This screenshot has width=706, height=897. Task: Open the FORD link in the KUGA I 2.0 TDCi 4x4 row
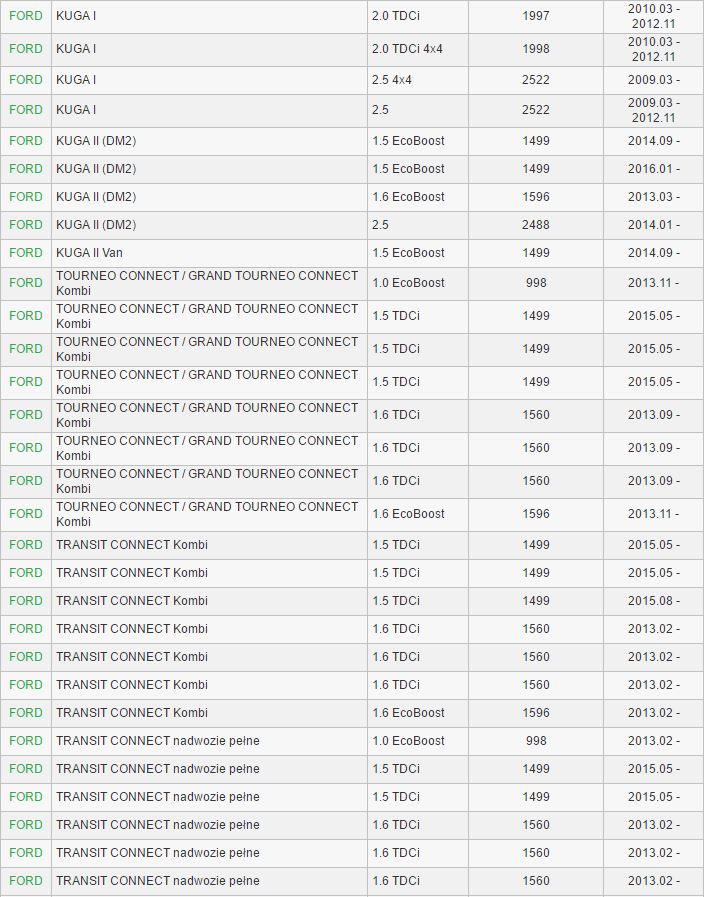click(26, 49)
